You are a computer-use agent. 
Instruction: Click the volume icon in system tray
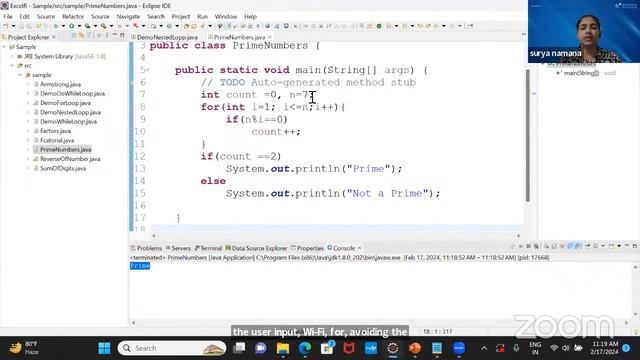566,348
